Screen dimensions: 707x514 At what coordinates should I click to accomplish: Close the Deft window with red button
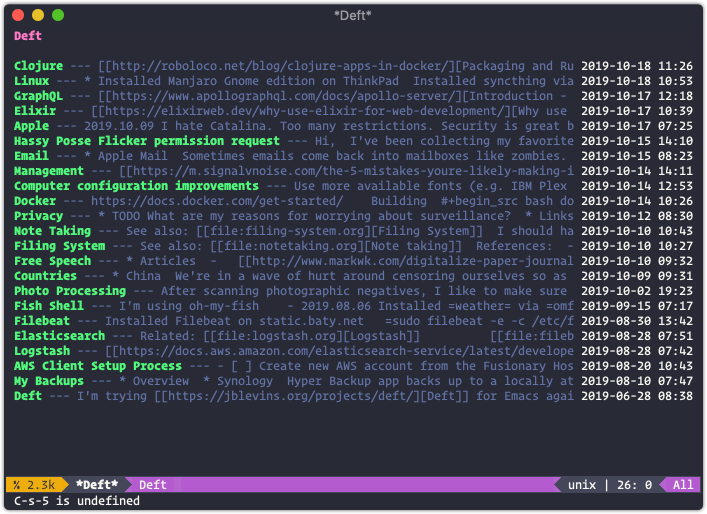pyautogui.click(x=18, y=15)
